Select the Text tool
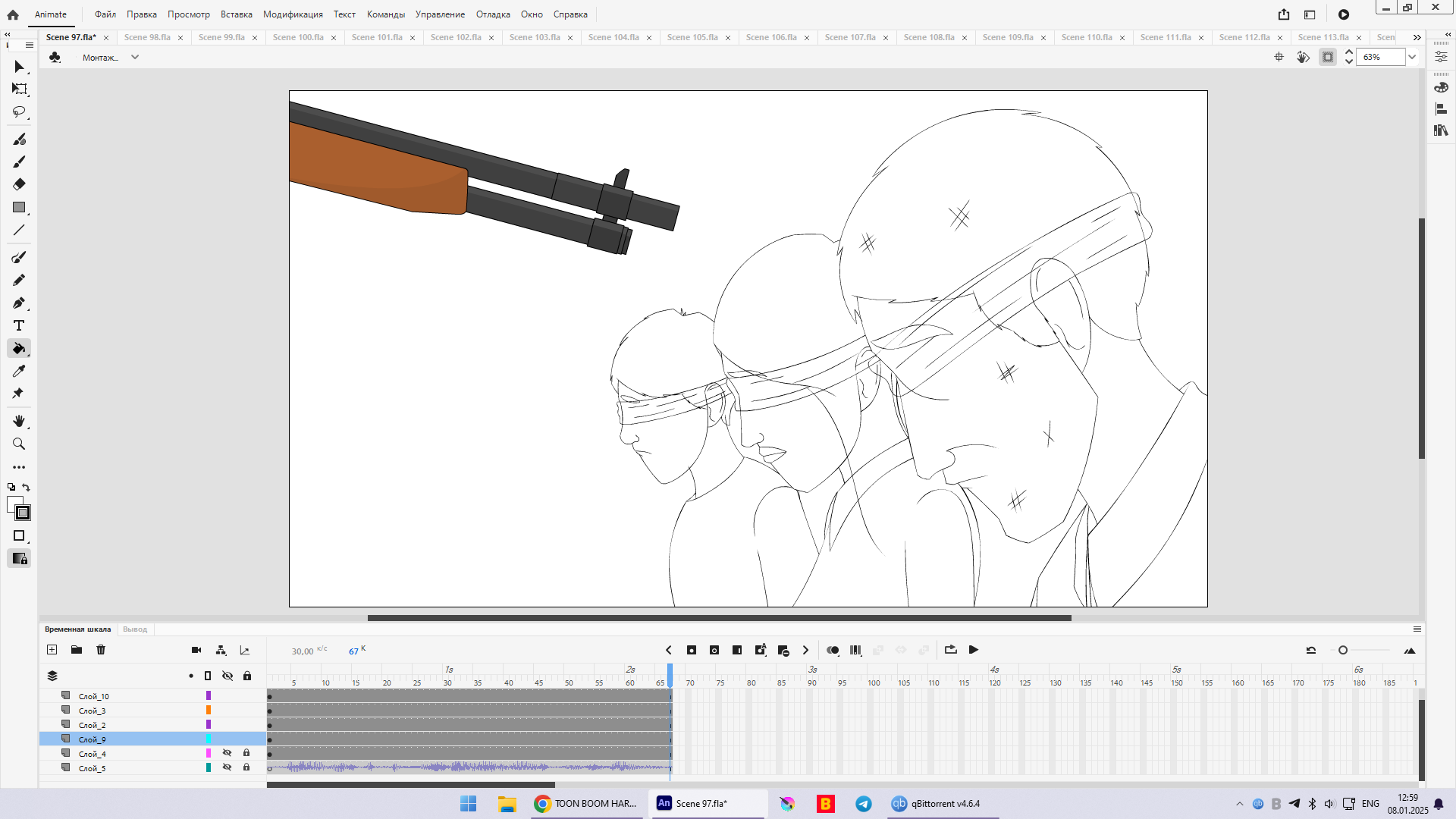1456x819 pixels. pyautogui.click(x=20, y=325)
